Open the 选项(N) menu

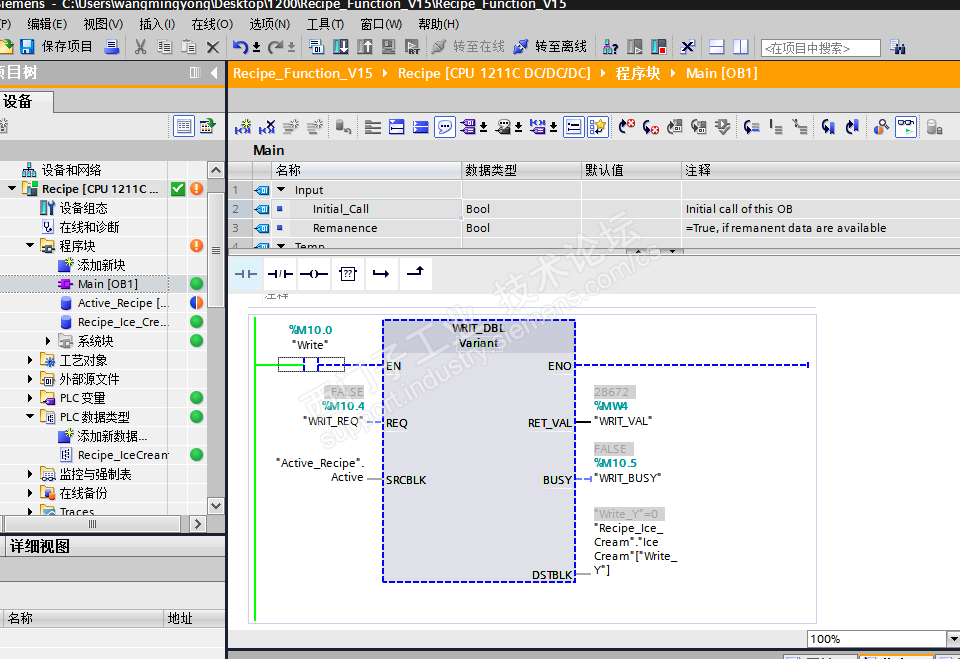269,24
